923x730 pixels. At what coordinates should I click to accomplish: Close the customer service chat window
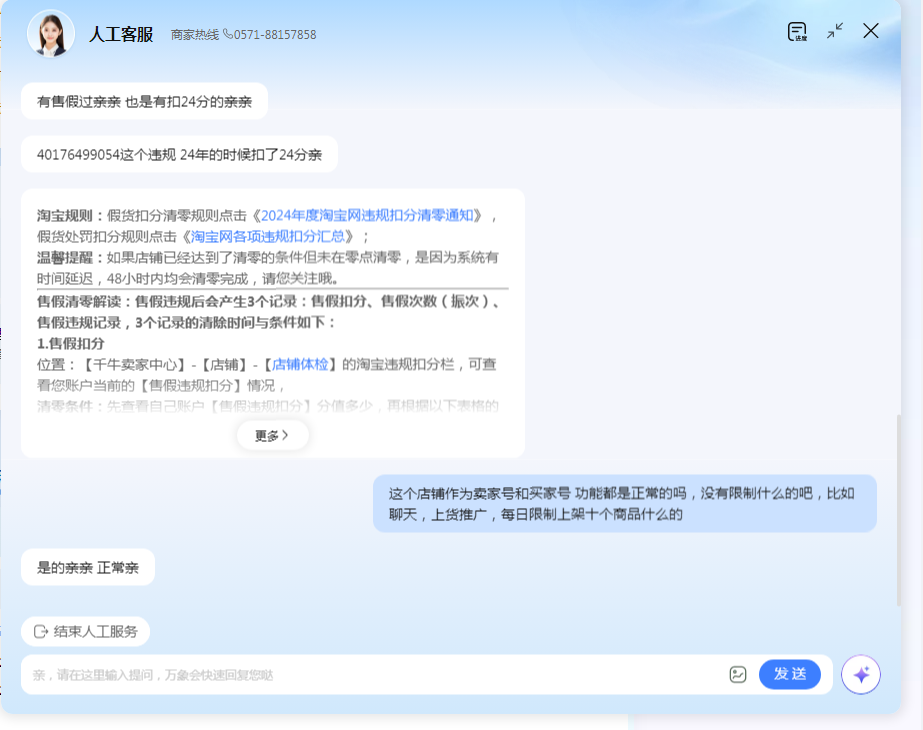[x=871, y=31]
